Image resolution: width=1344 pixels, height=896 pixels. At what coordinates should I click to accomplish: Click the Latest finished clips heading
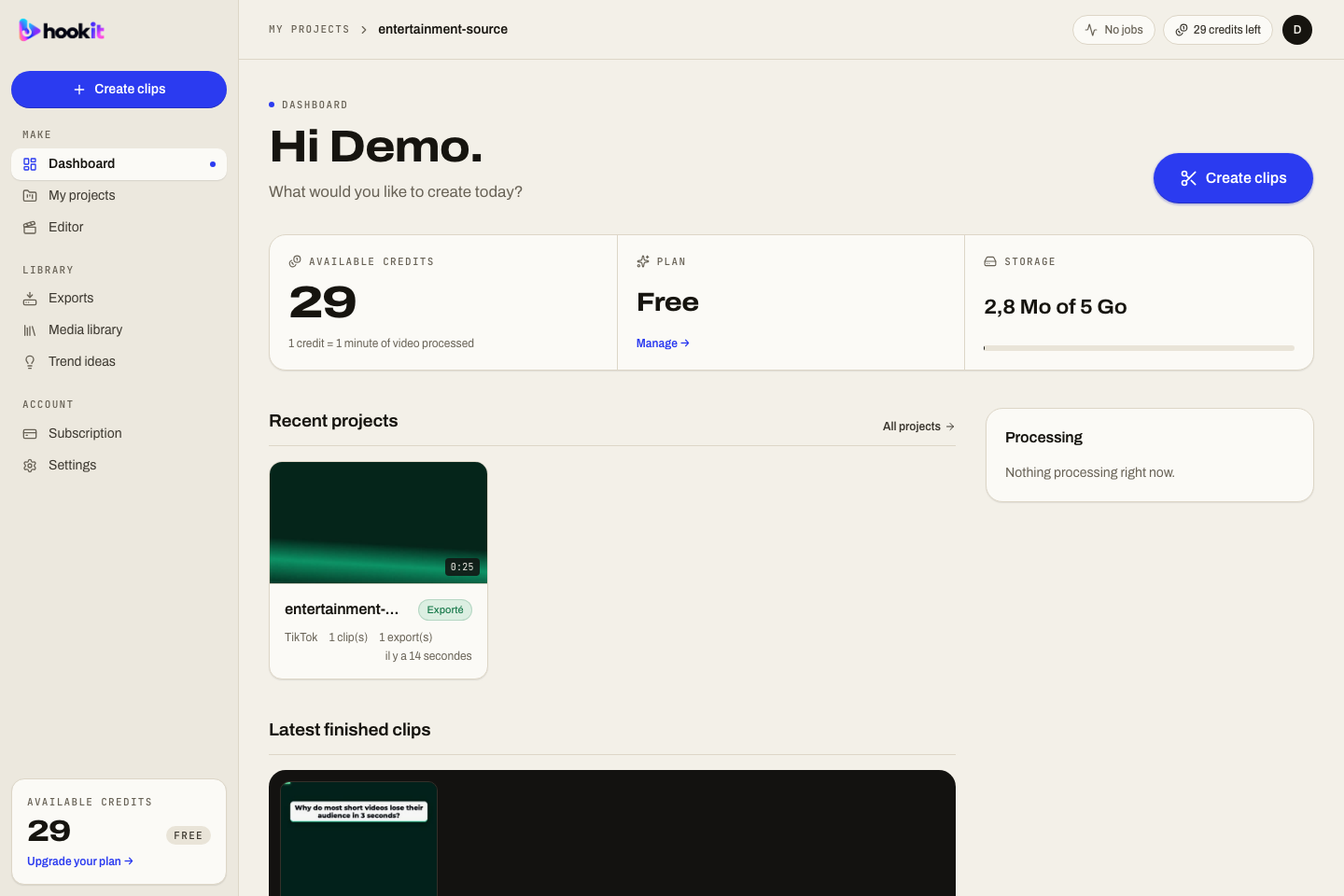(x=350, y=730)
